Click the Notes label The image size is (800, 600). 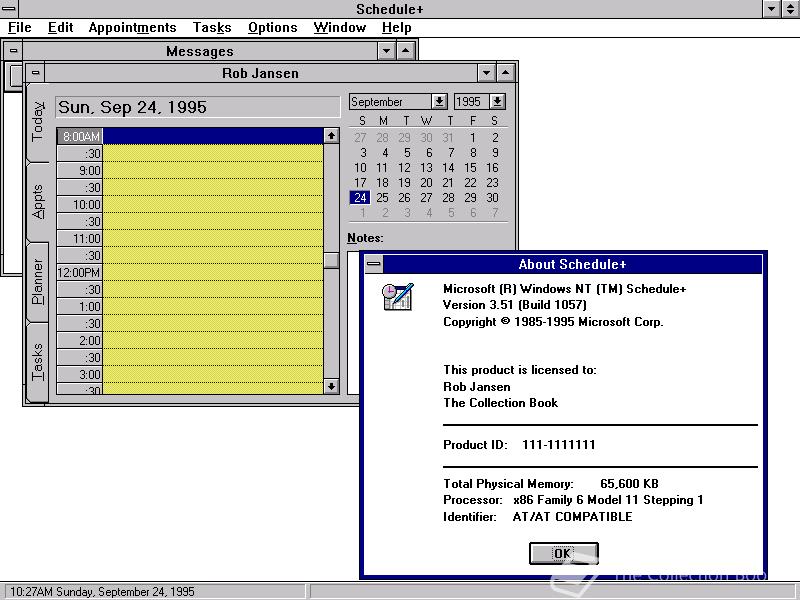(365, 238)
